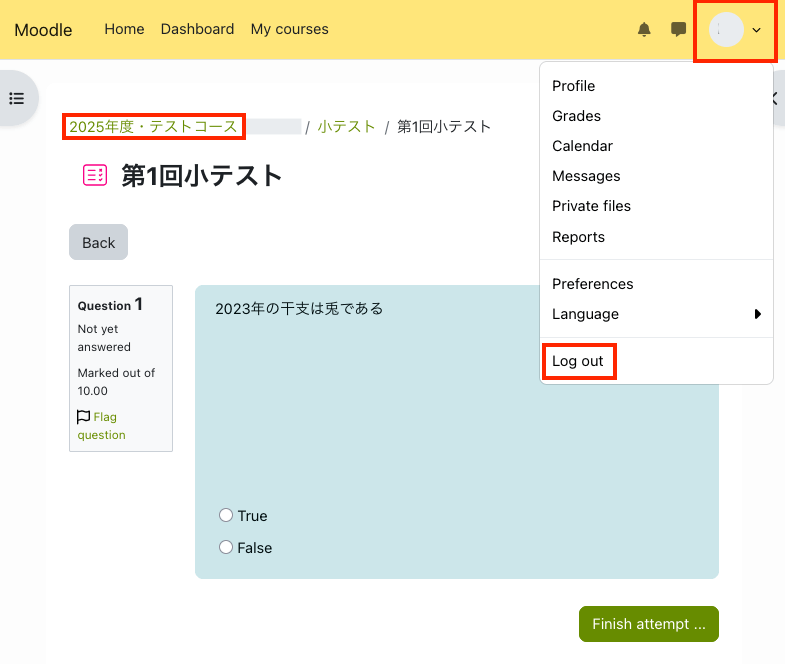This screenshot has width=785, height=664.
Task: Open Grades in the user menu
Action: click(576, 116)
